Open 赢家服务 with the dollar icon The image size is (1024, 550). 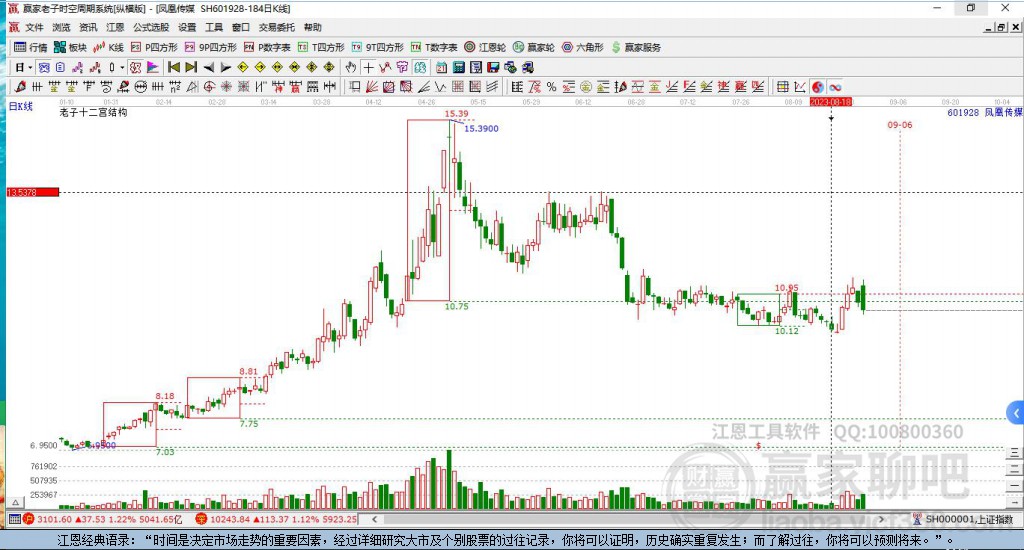[x=636, y=47]
